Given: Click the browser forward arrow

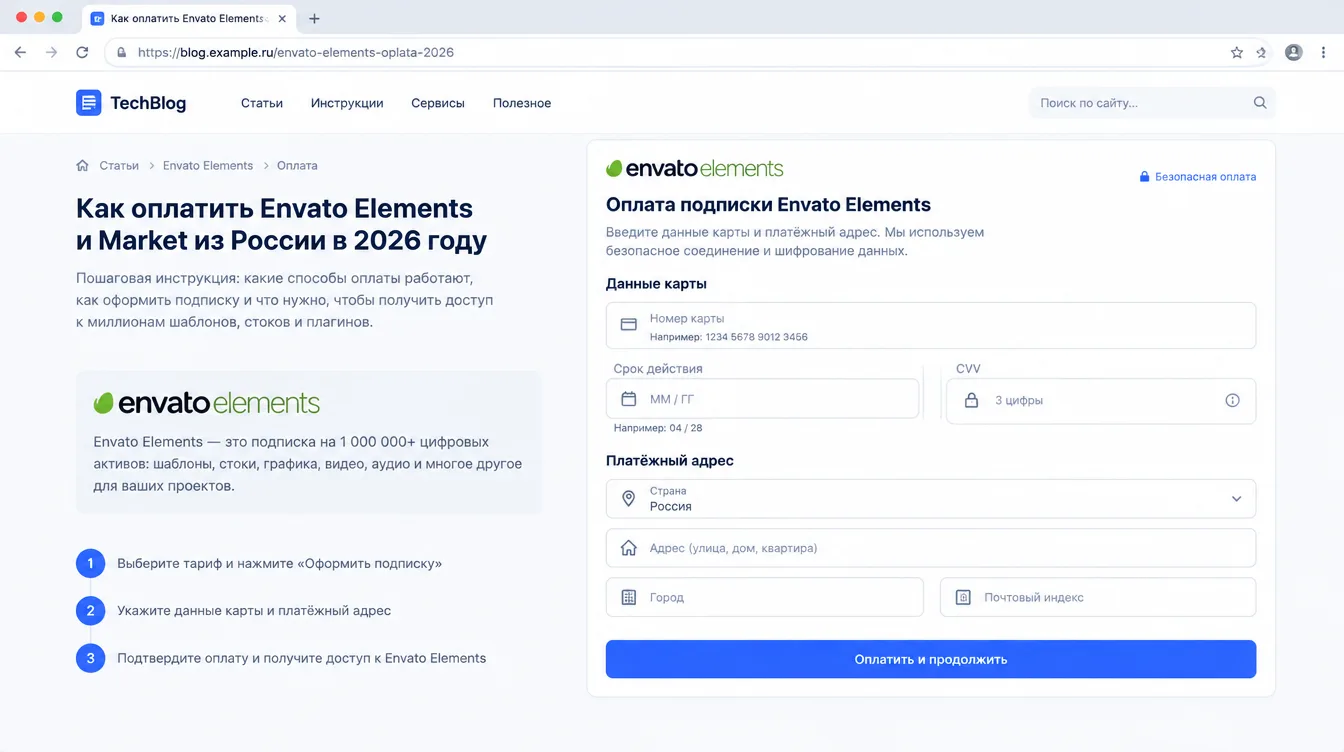Looking at the screenshot, I should tap(51, 52).
